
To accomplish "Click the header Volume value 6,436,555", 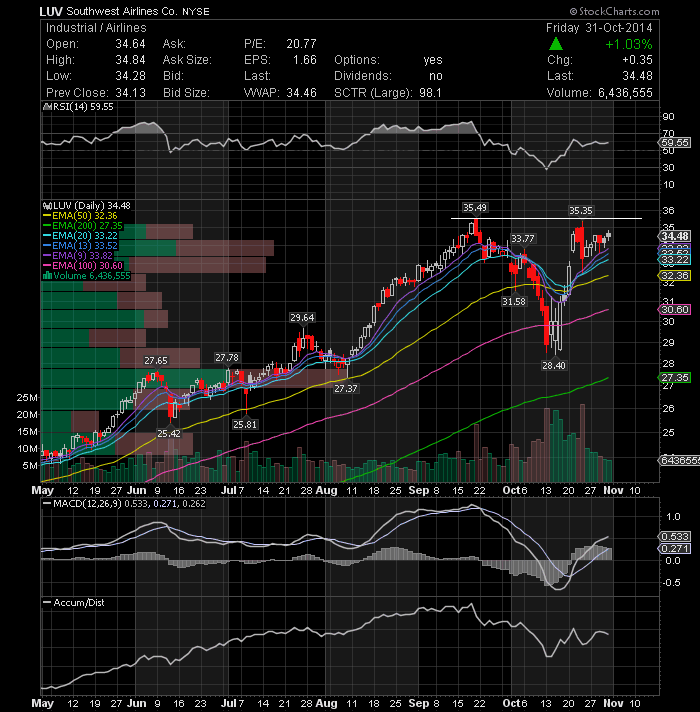I will point(625,93).
